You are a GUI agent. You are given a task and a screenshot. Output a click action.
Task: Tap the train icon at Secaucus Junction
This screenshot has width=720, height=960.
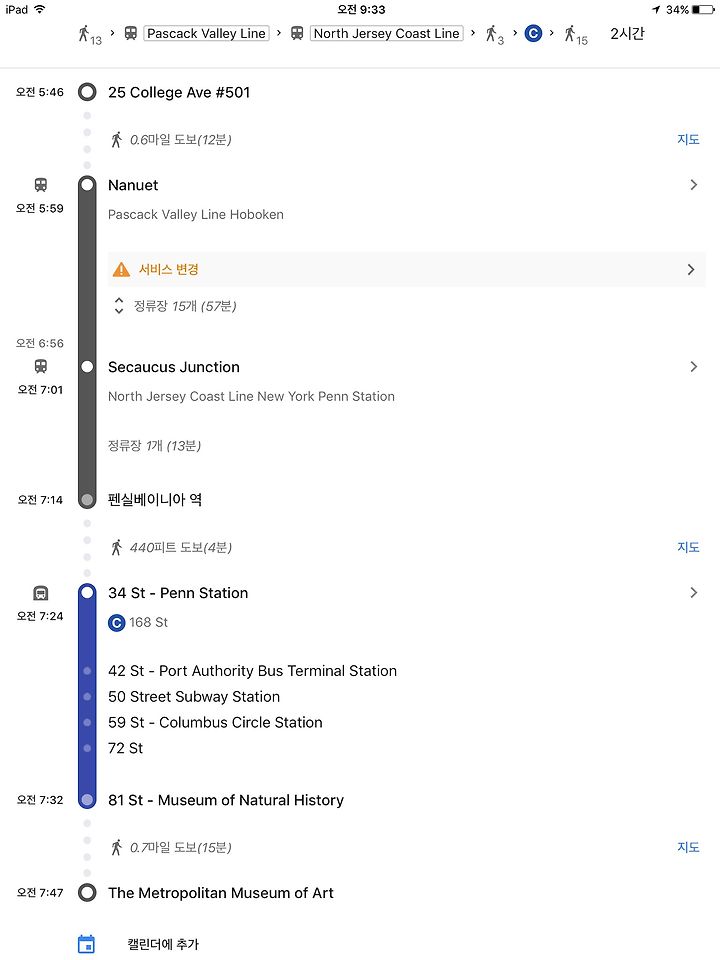(x=40, y=366)
